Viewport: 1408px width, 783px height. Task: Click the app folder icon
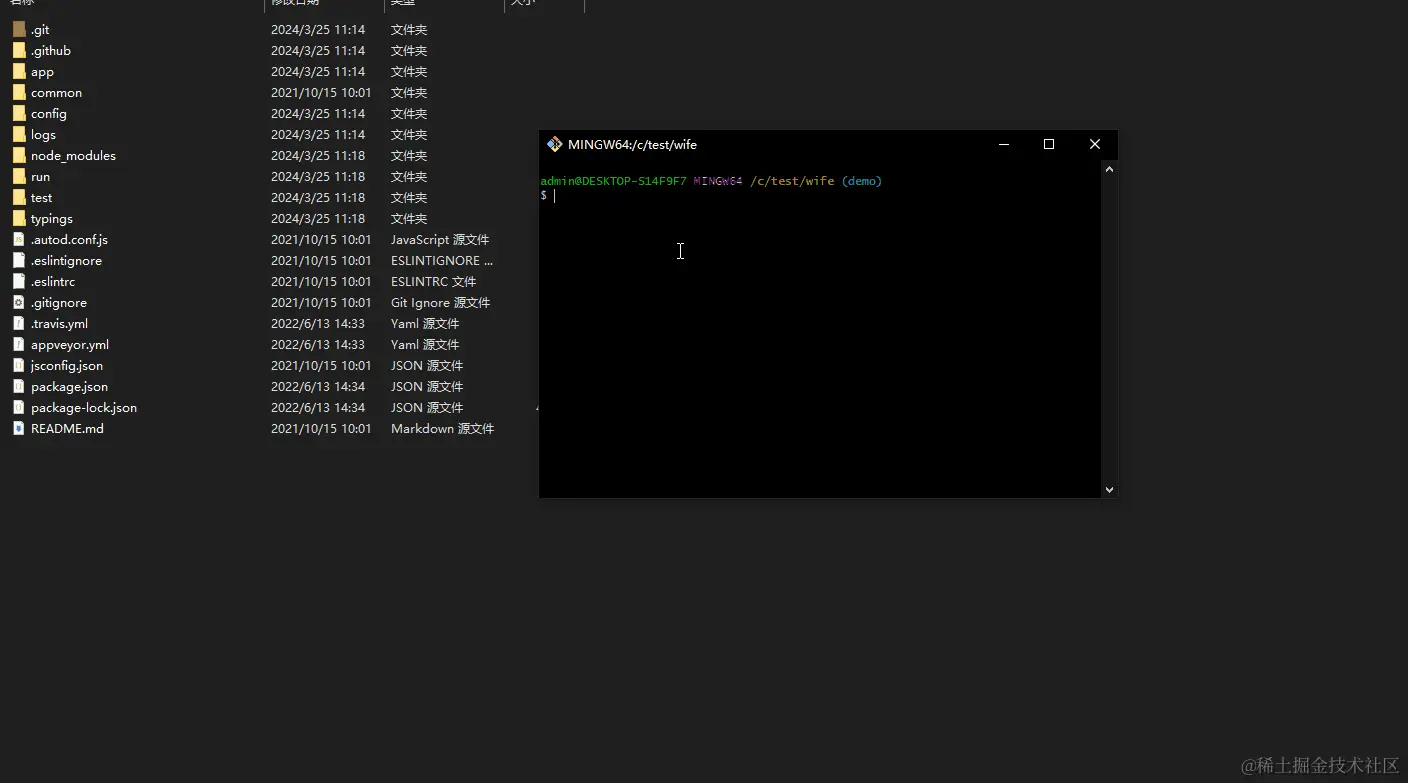(x=19, y=72)
